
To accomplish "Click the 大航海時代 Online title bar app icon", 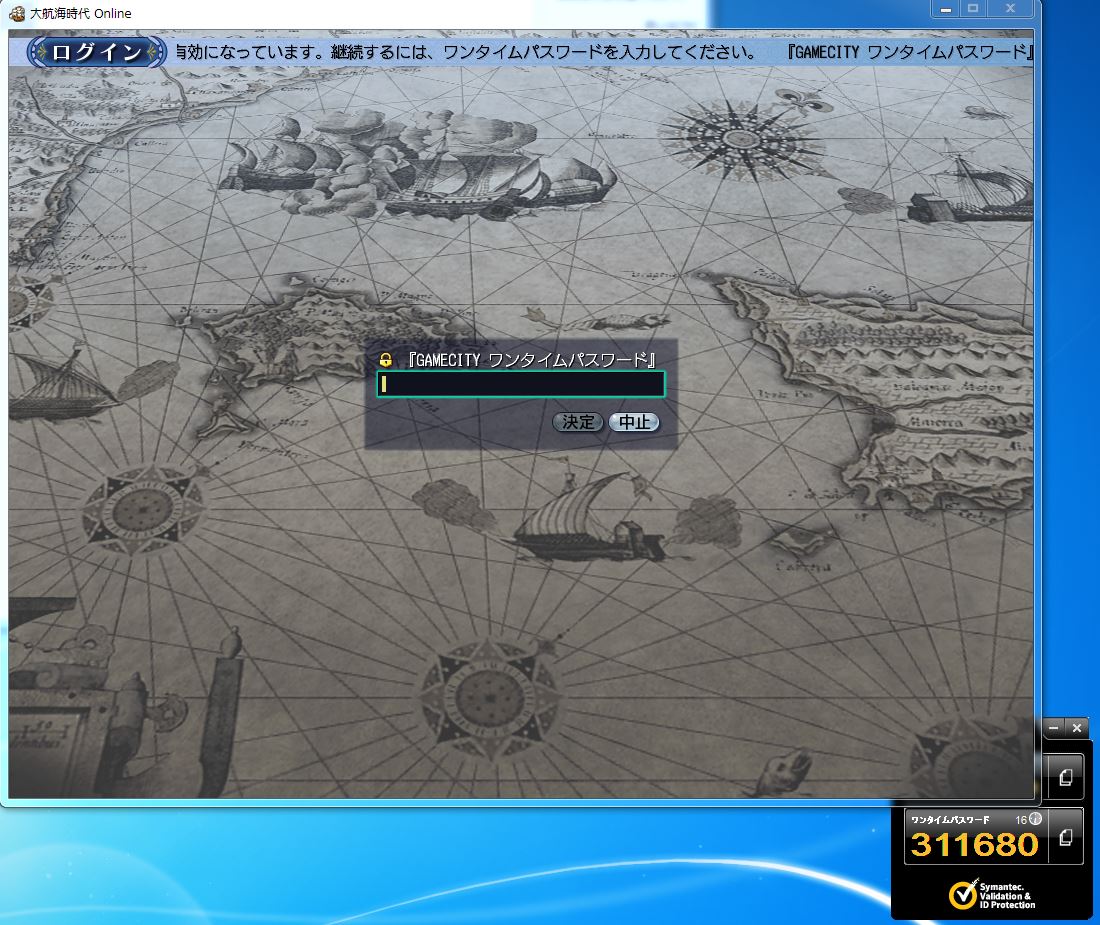I will [17, 13].
